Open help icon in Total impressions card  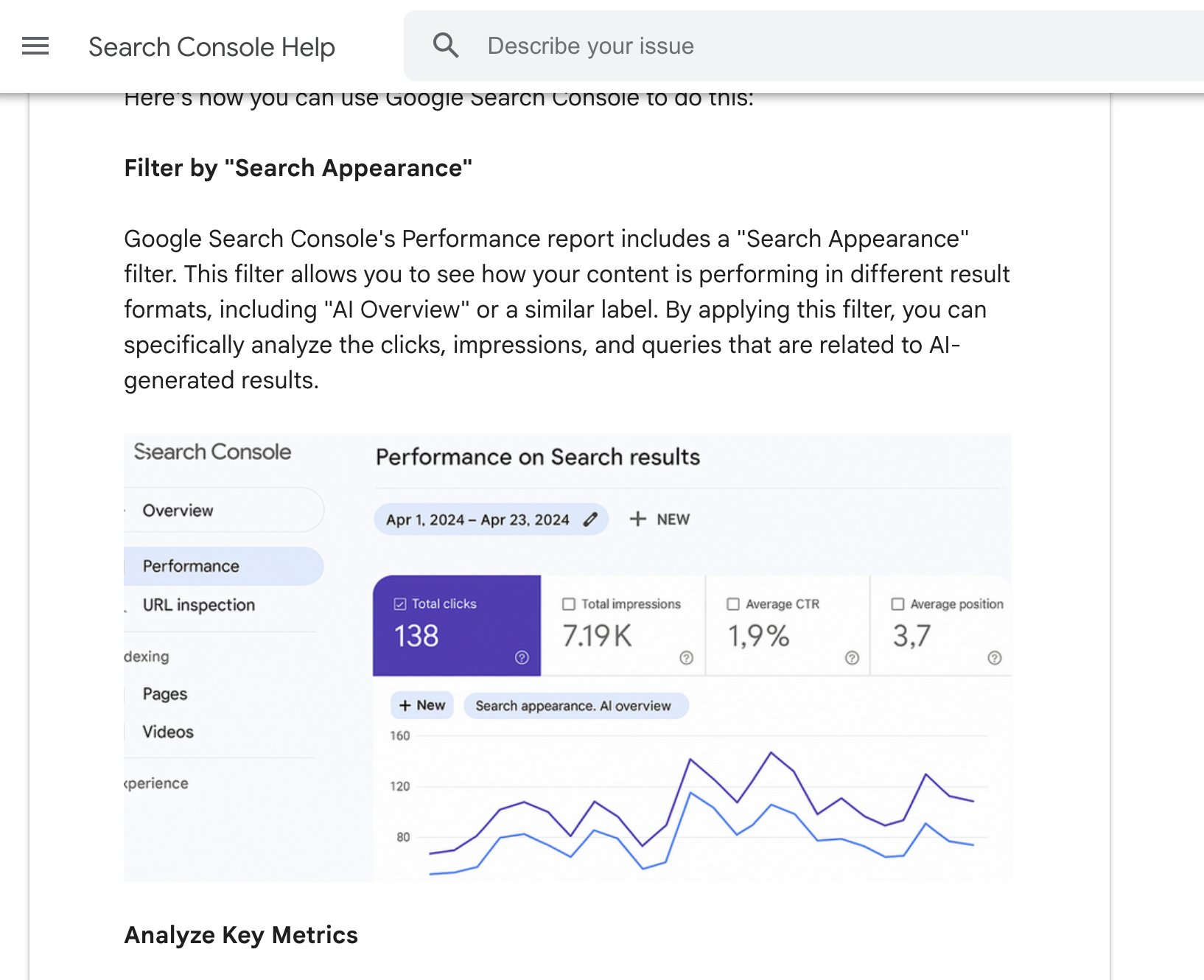[686, 657]
